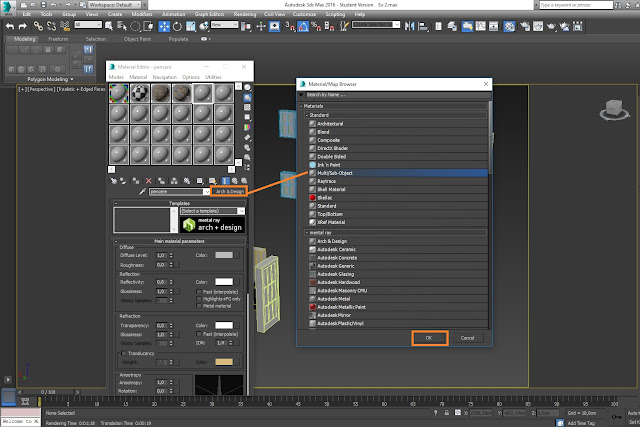Click Assign Material to Selection icon

136,180
